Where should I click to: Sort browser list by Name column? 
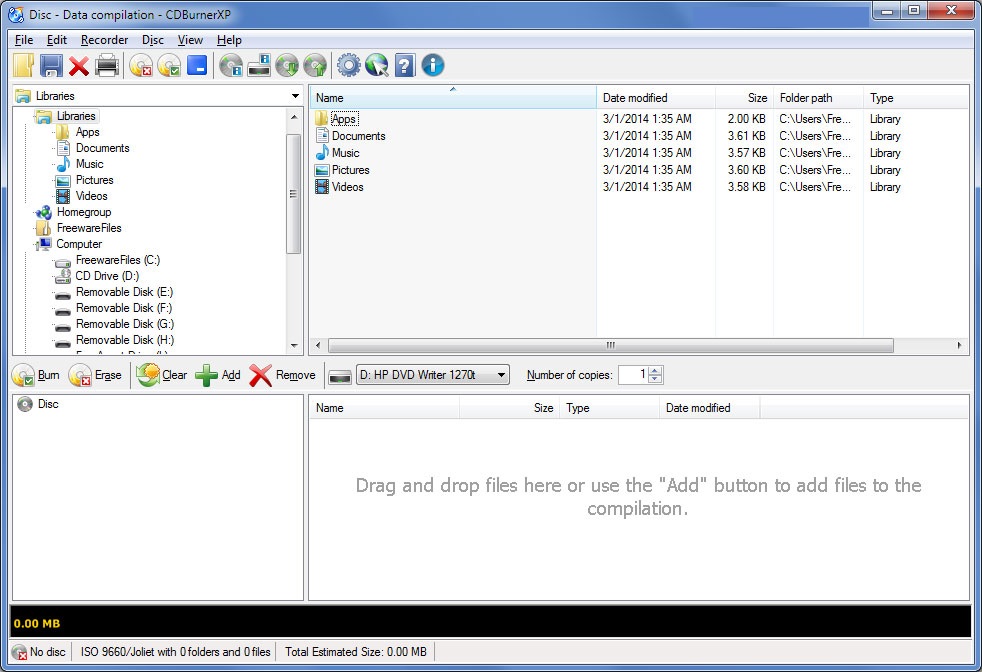point(453,98)
